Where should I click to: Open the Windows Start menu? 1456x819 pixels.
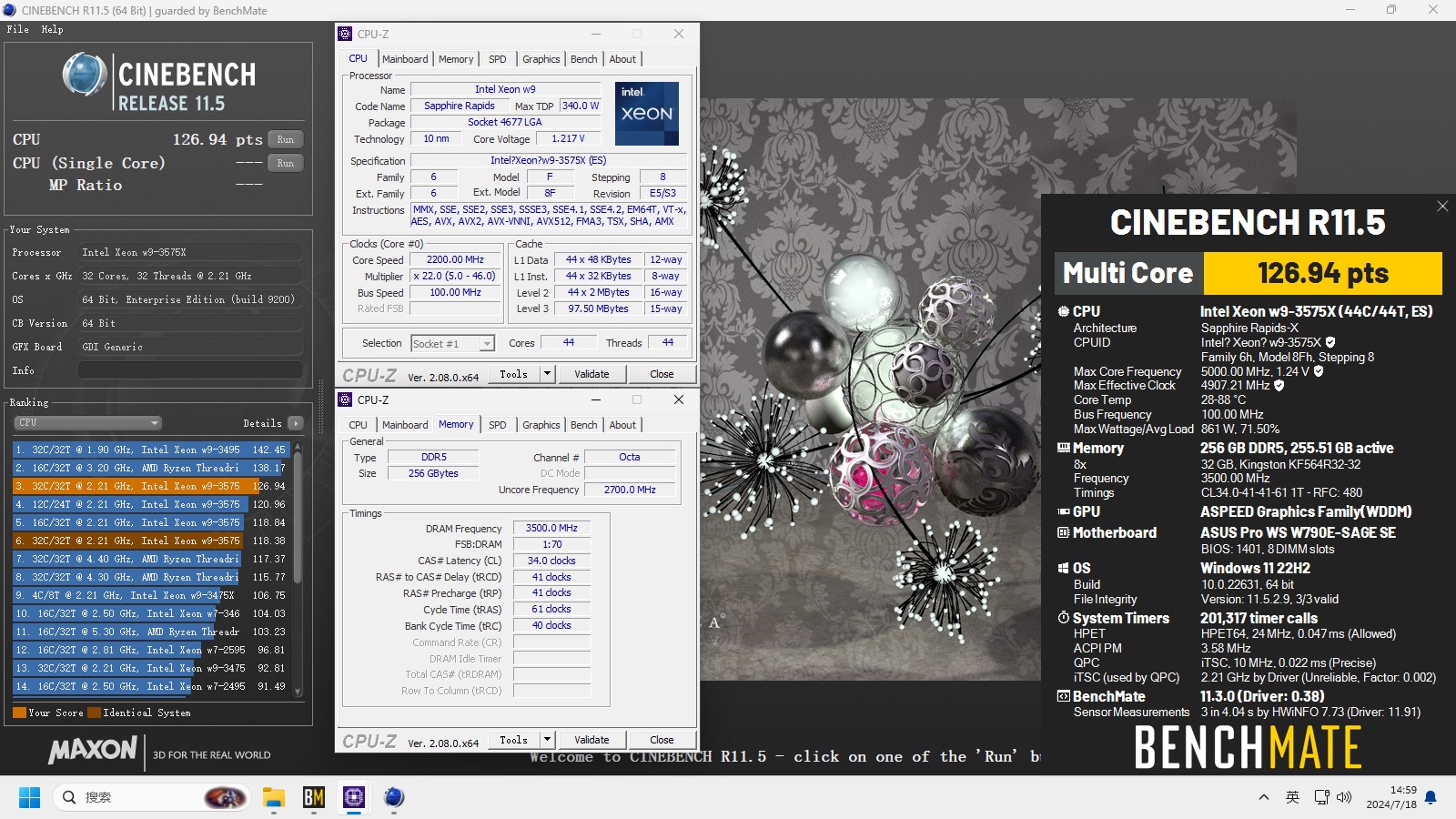[29, 797]
